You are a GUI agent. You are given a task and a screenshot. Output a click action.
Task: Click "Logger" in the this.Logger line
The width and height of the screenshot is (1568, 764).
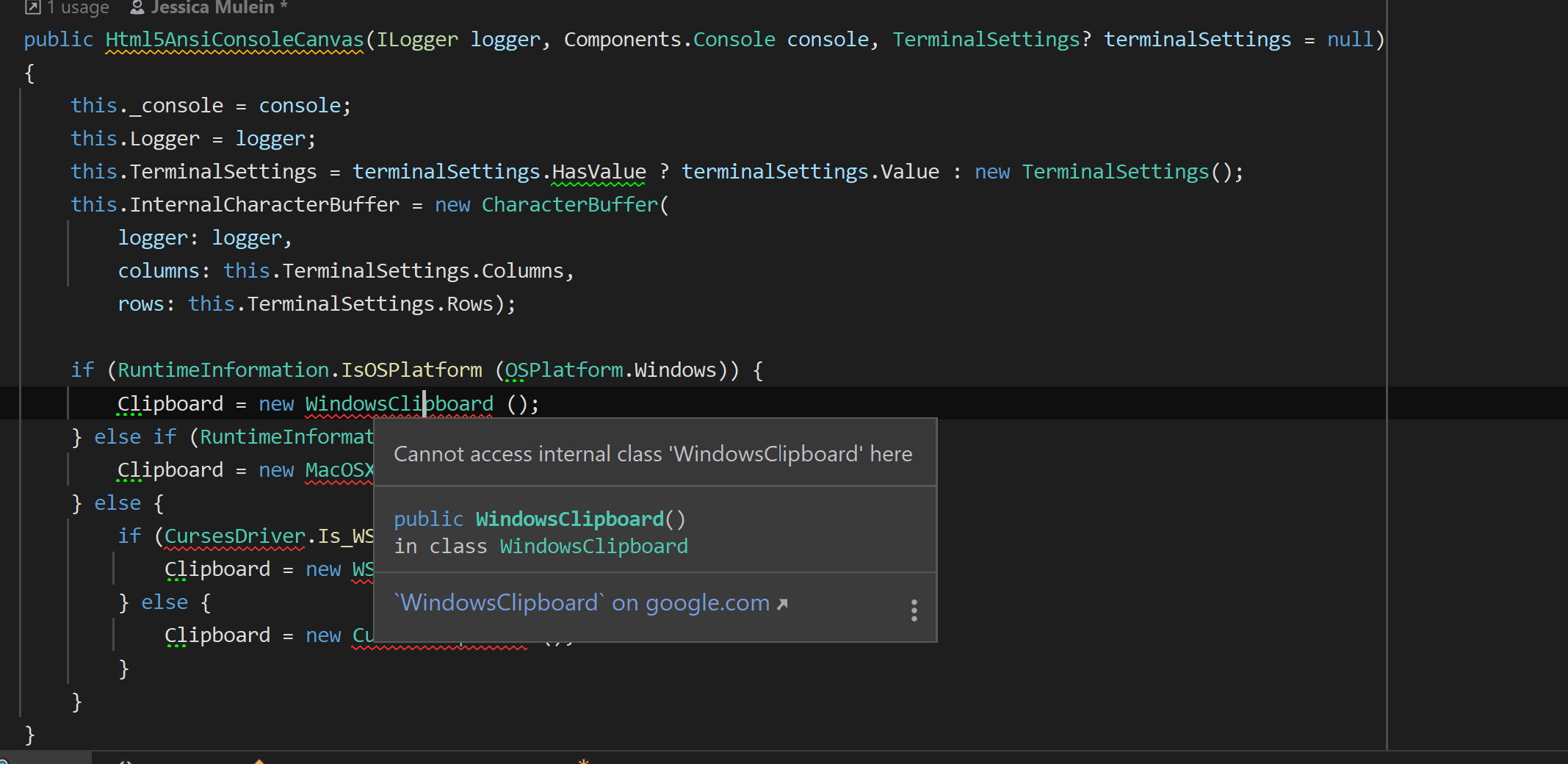point(165,139)
